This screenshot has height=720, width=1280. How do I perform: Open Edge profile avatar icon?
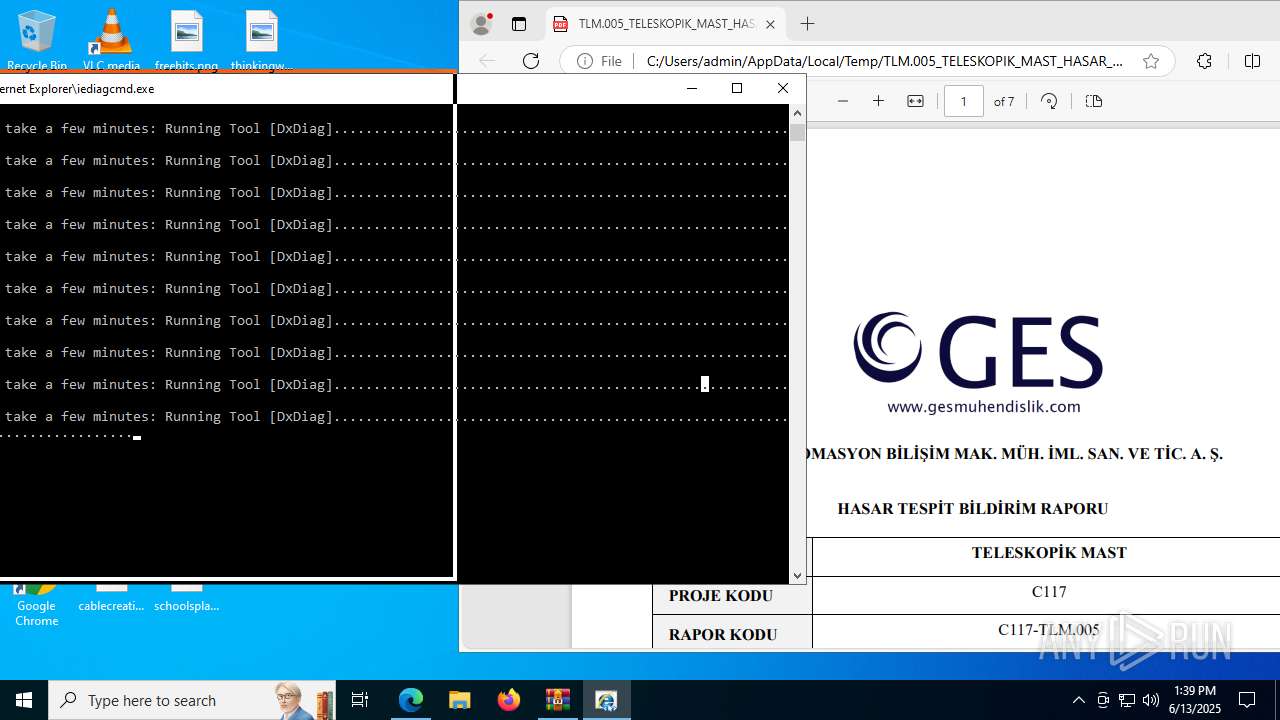coord(482,24)
